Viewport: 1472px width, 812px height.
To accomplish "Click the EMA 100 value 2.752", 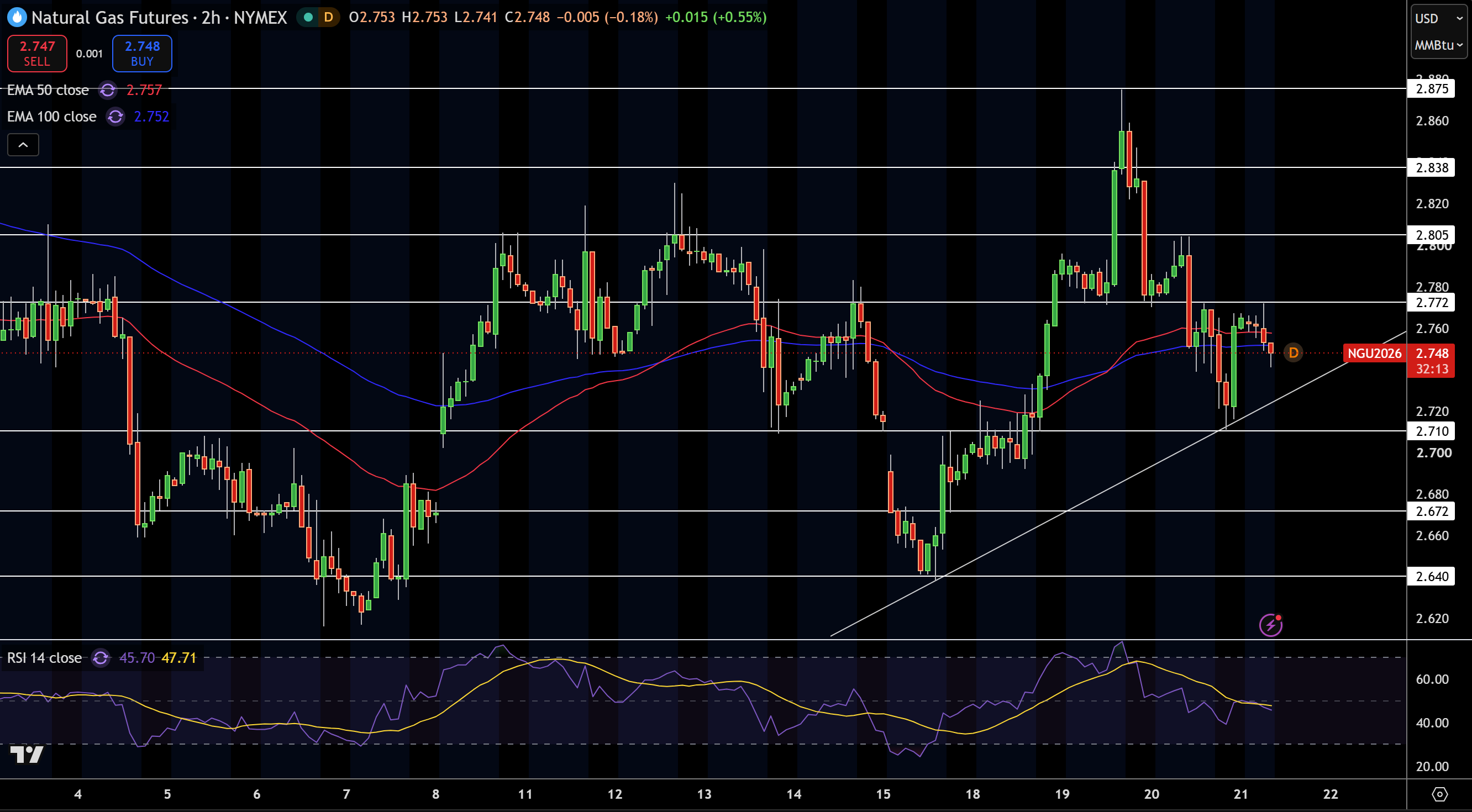I will click(151, 117).
